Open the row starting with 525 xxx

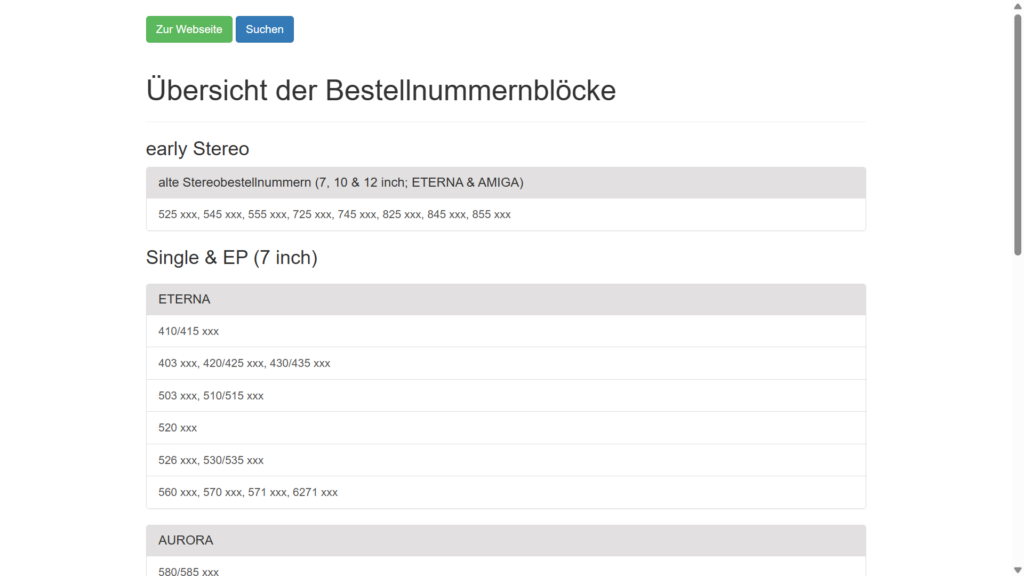pyautogui.click(x=334, y=214)
